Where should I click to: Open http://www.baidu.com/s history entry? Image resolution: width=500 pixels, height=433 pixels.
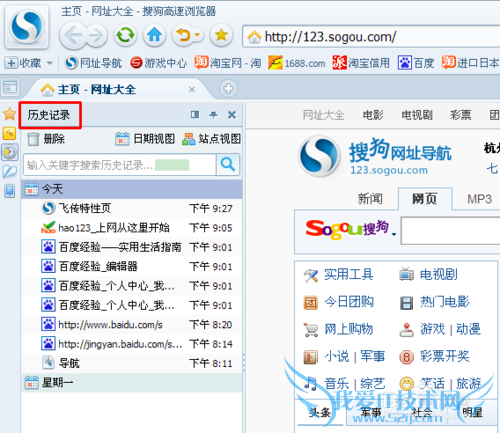(132, 325)
